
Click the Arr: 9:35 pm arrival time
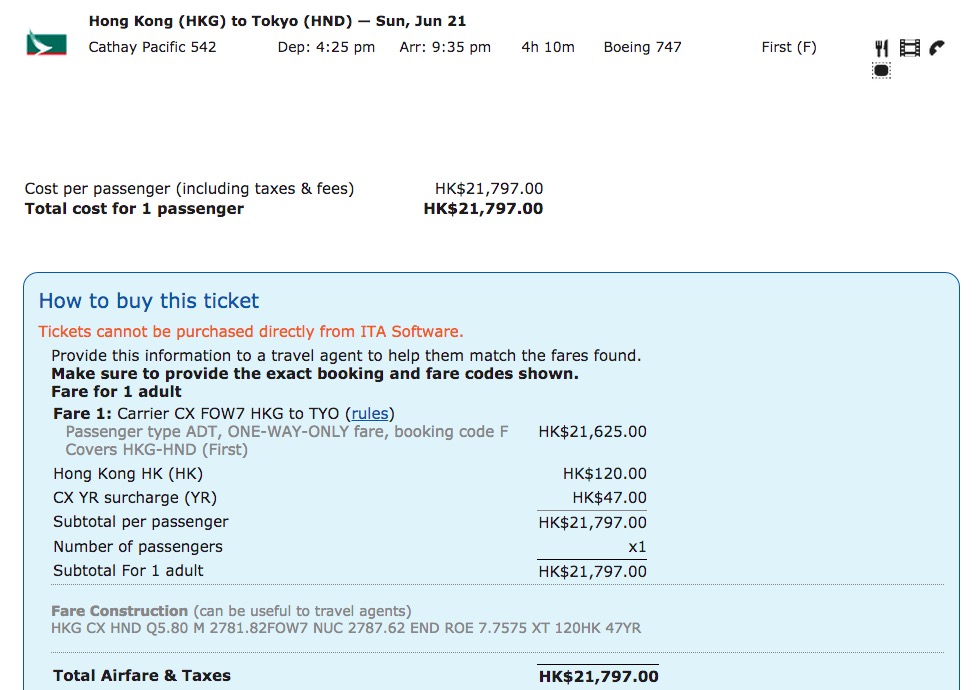(x=445, y=47)
